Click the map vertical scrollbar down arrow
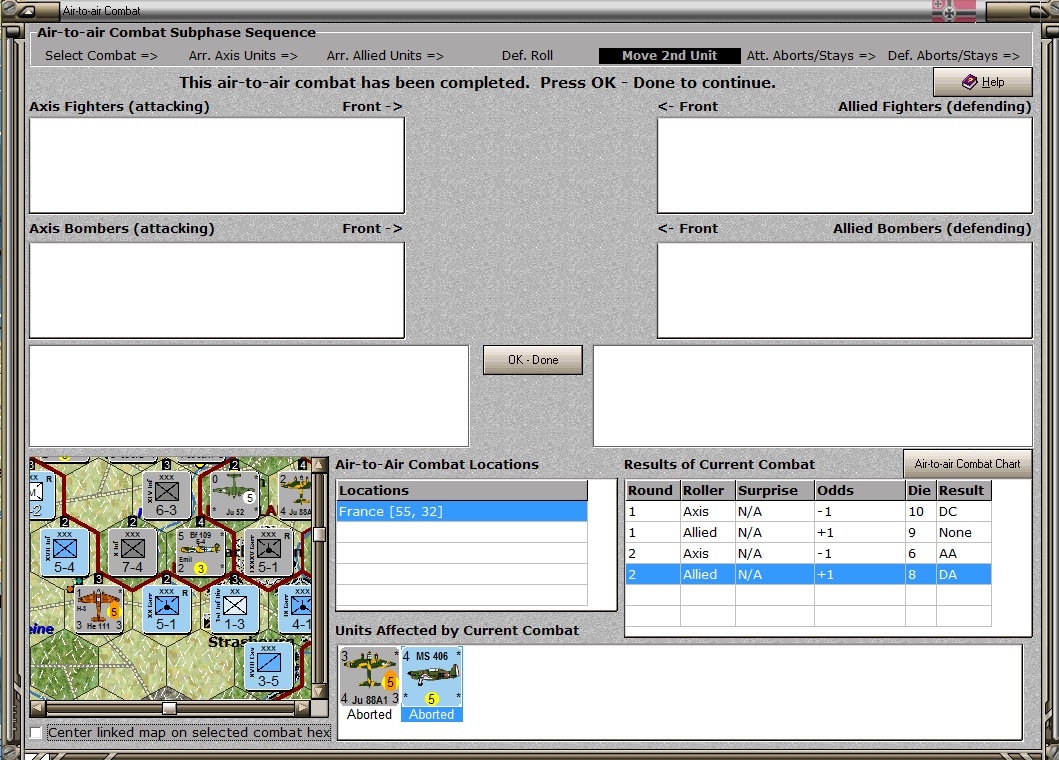 [319, 691]
